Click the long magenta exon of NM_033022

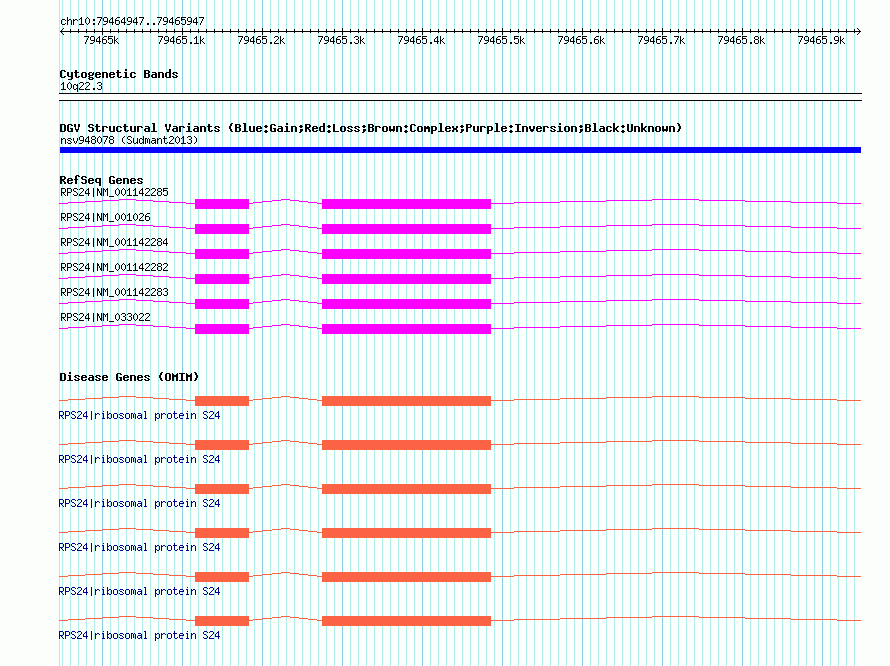pos(406,329)
